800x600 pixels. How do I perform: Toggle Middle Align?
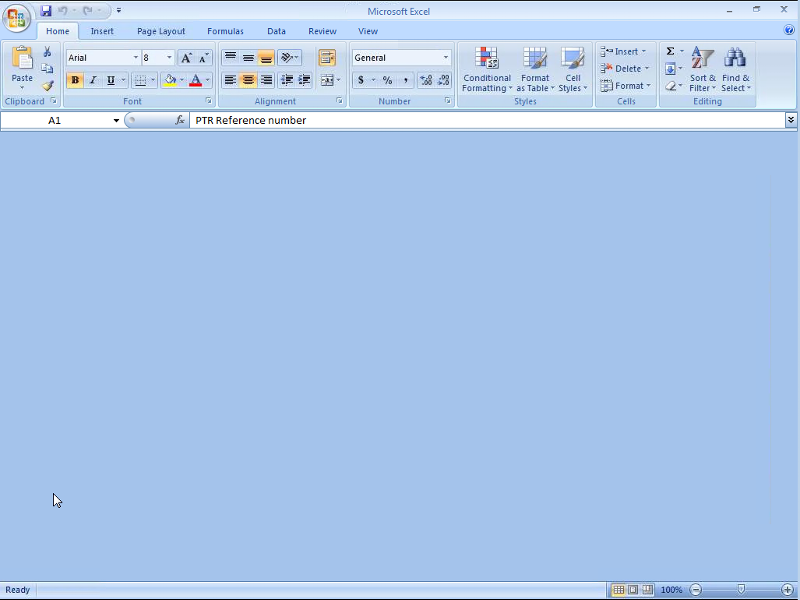248,57
